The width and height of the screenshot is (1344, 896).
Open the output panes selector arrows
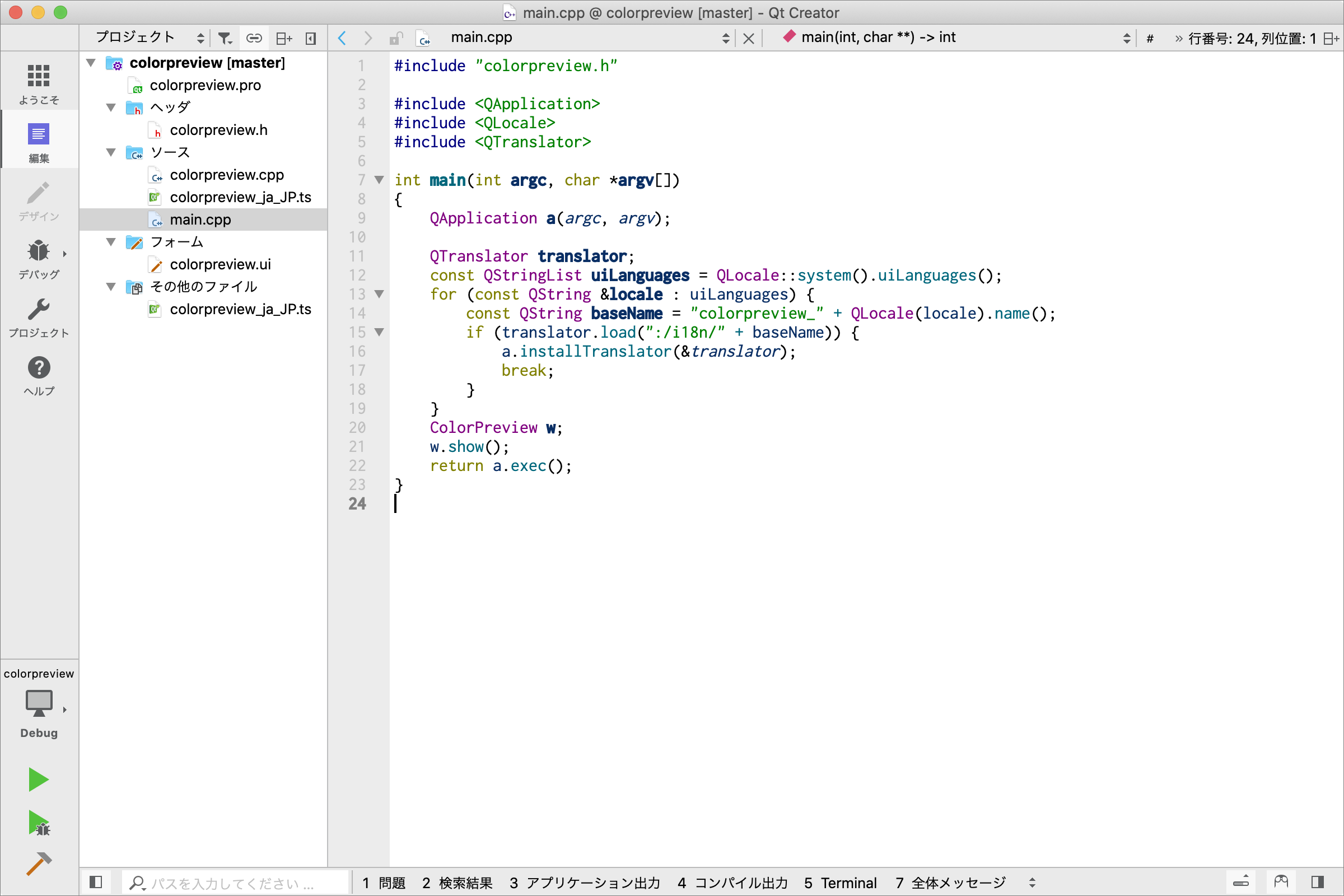pyautogui.click(x=1032, y=883)
